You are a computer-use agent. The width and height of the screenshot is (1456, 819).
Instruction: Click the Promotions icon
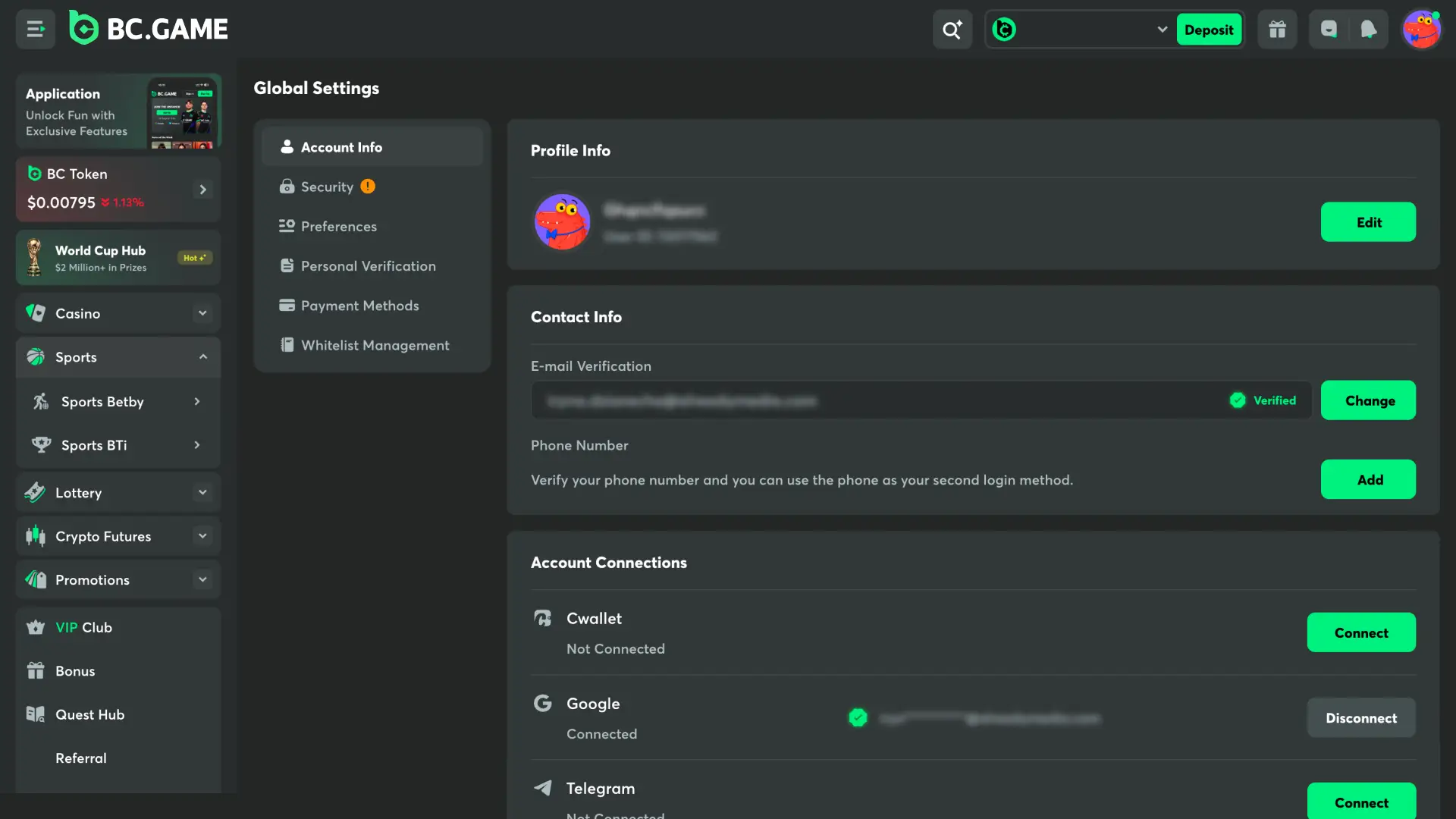click(x=36, y=580)
